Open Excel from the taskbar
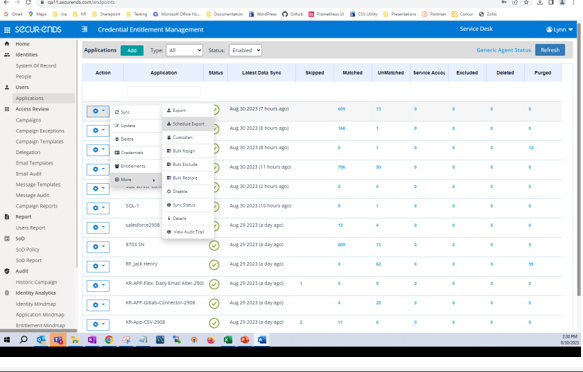583x372 pixels. (x=228, y=340)
